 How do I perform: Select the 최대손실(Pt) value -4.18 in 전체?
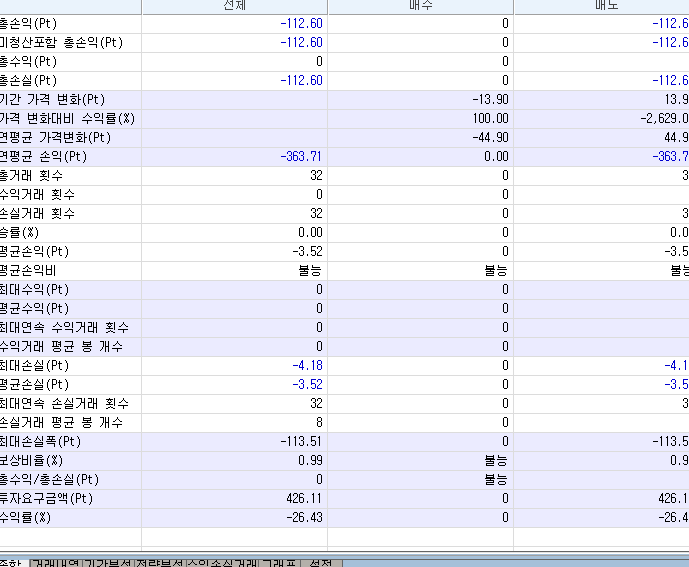306,365
